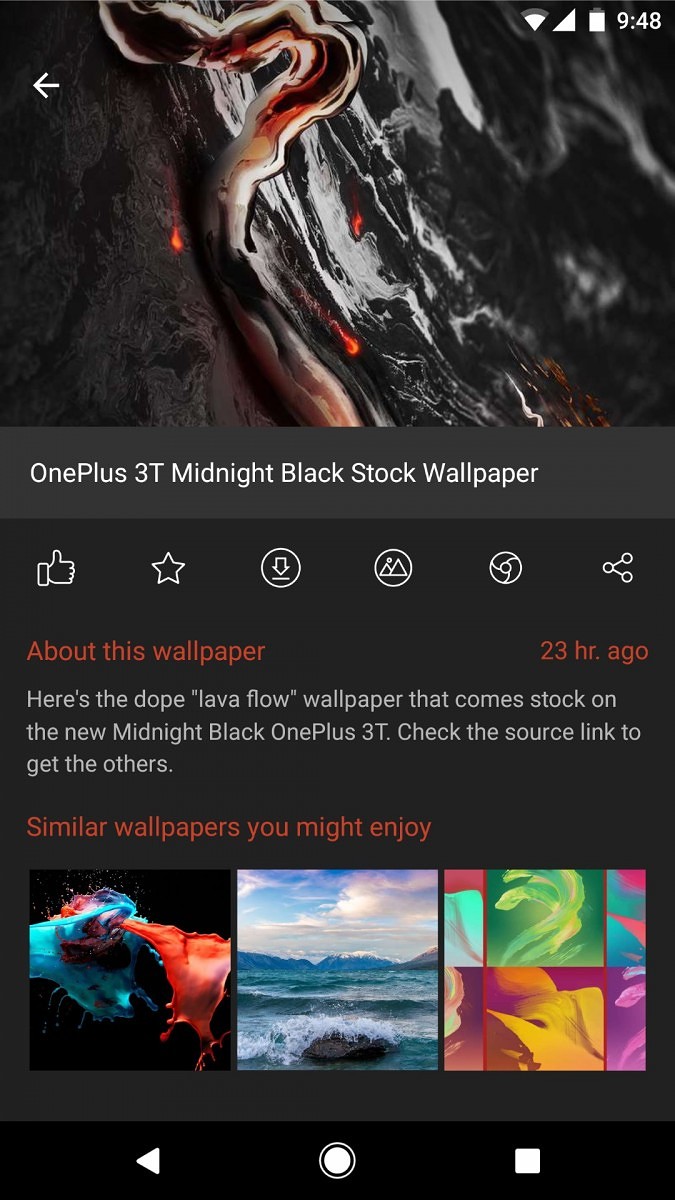Tap Similar wallpapers you might enjoy heading
Screen dimensions: 675x1200
pyautogui.click(x=229, y=828)
